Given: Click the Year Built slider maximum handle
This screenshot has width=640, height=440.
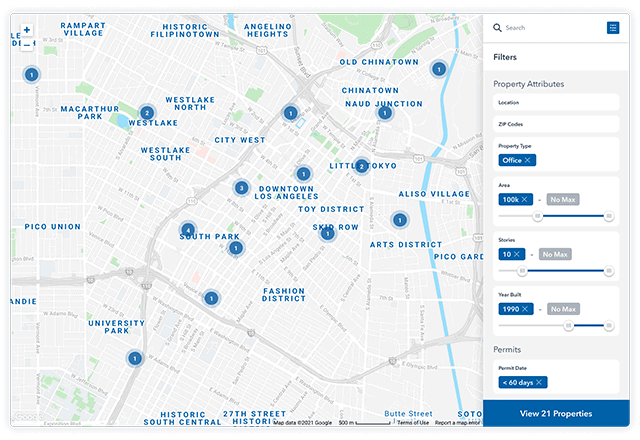Looking at the screenshot, I should (609, 325).
